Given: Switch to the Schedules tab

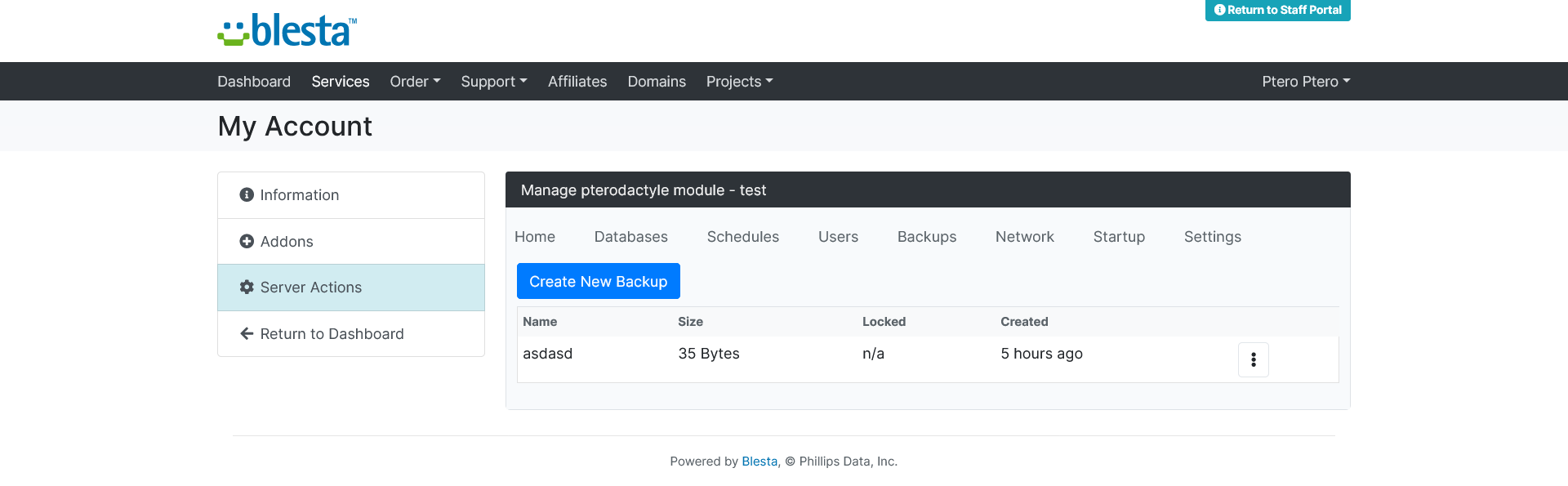Looking at the screenshot, I should [743, 237].
